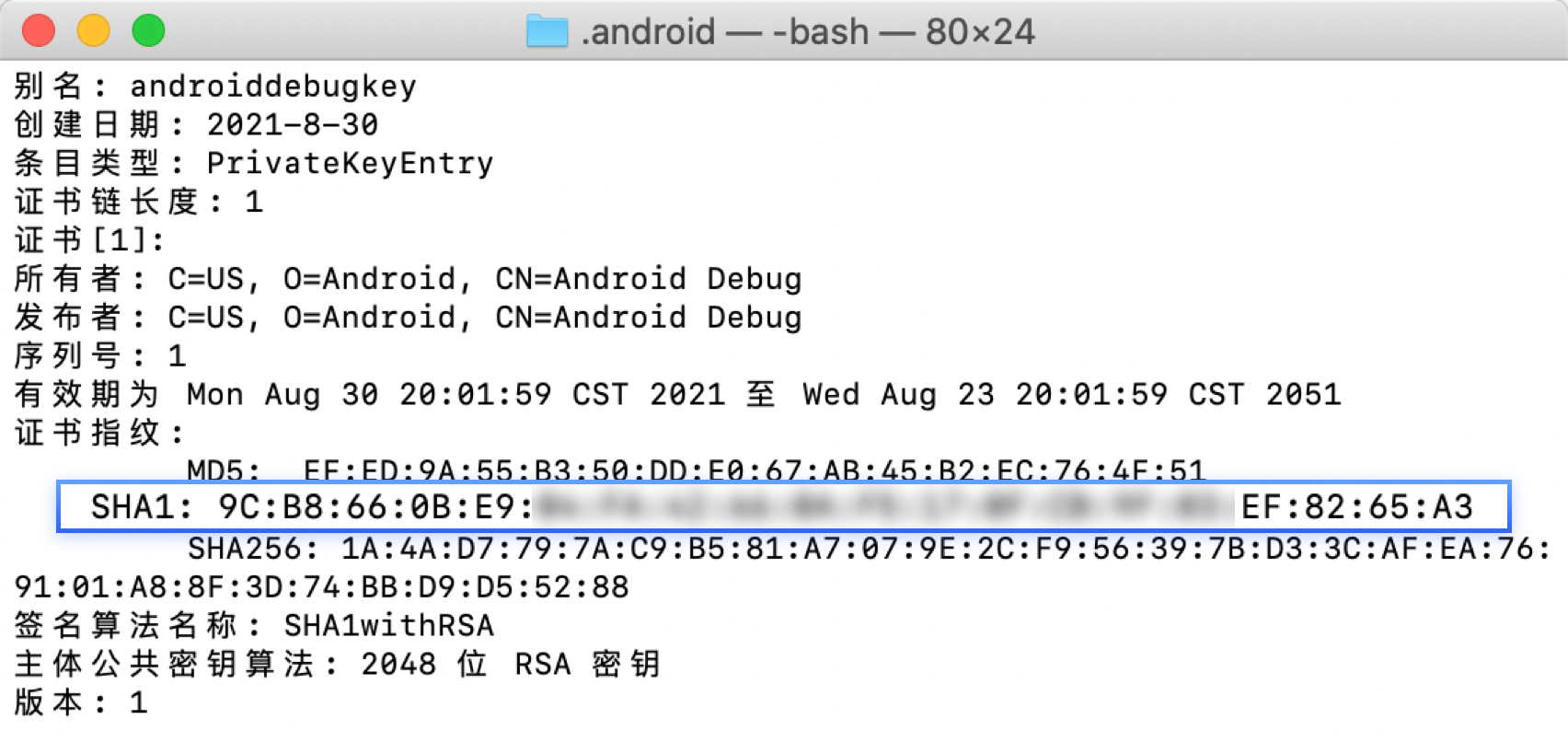Close the terminal window with red button
The height and width of the screenshot is (742, 1568).
(x=39, y=30)
